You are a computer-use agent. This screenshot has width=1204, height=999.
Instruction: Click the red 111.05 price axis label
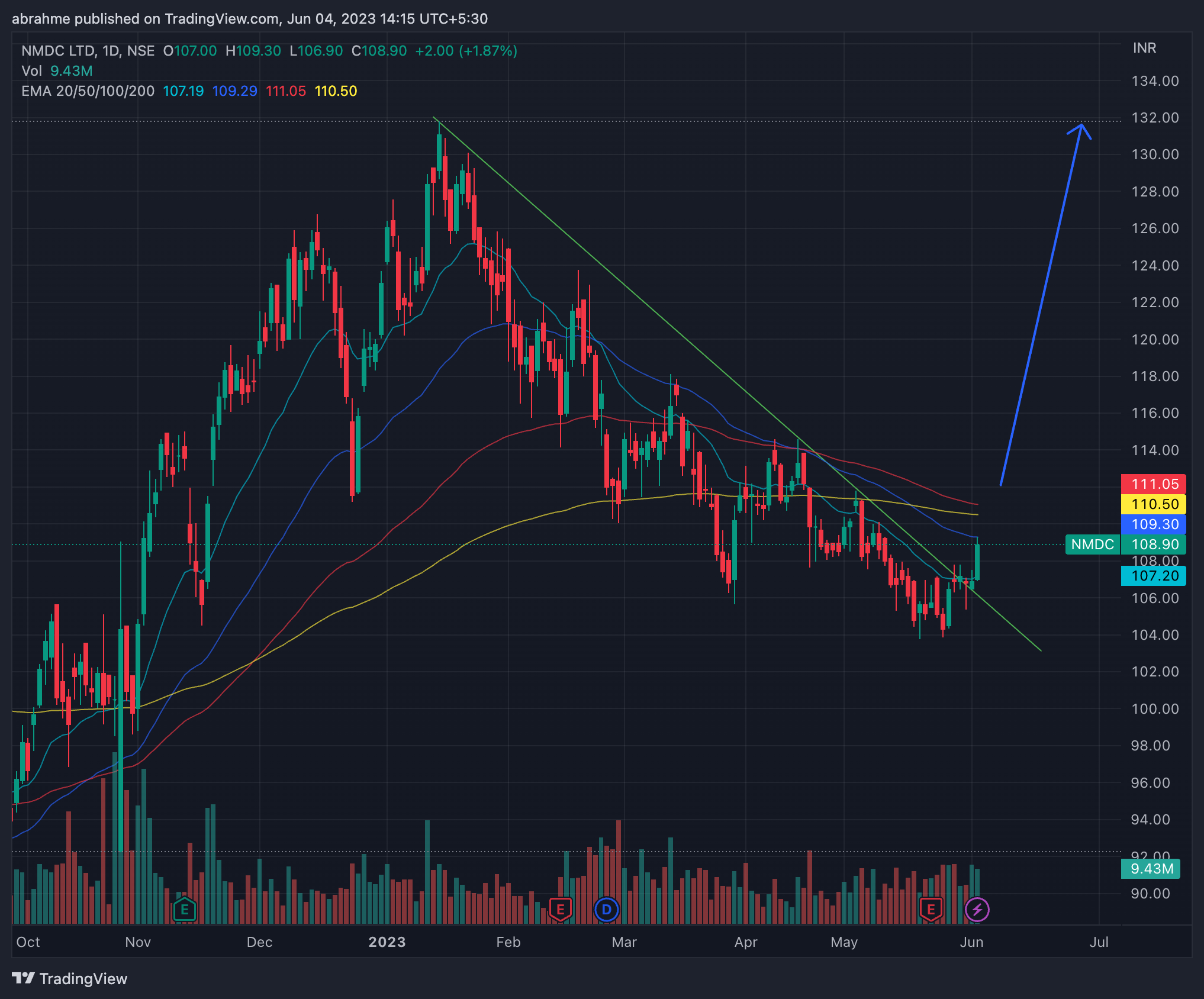click(x=1154, y=484)
